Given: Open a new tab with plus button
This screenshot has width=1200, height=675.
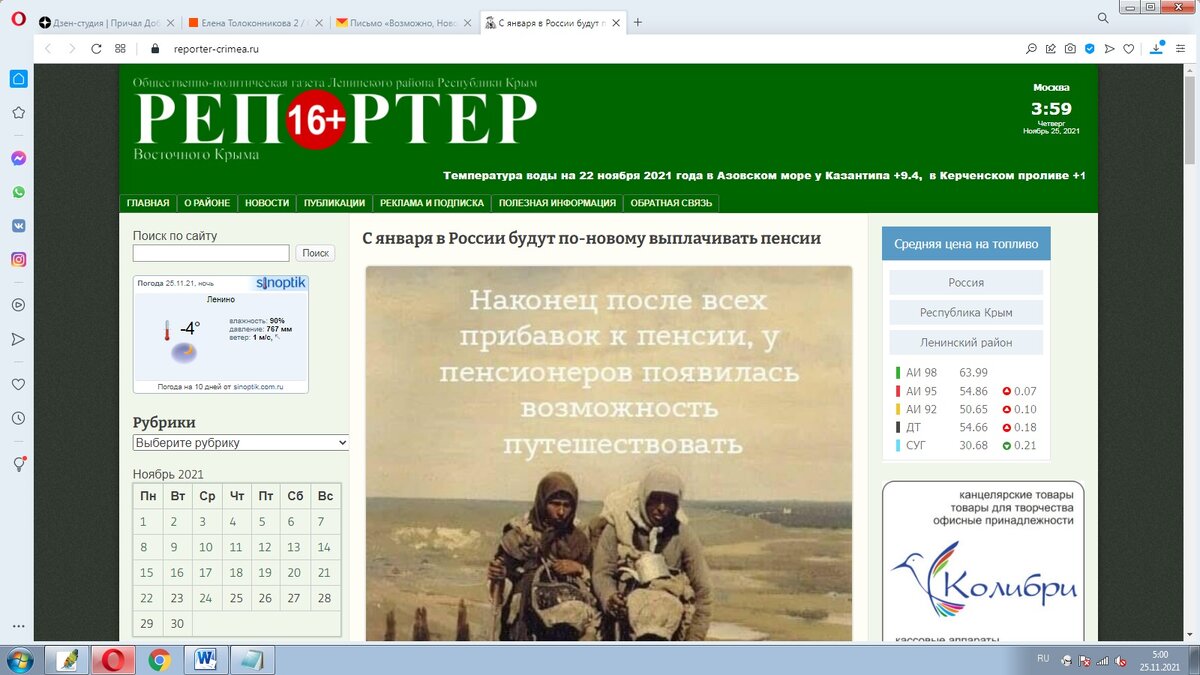Looking at the screenshot, I should coord(638,22).
